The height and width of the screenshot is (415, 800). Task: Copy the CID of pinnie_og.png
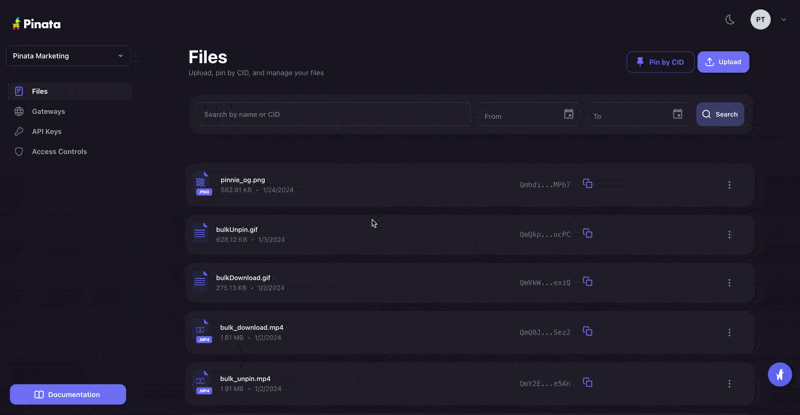[588, 184]
